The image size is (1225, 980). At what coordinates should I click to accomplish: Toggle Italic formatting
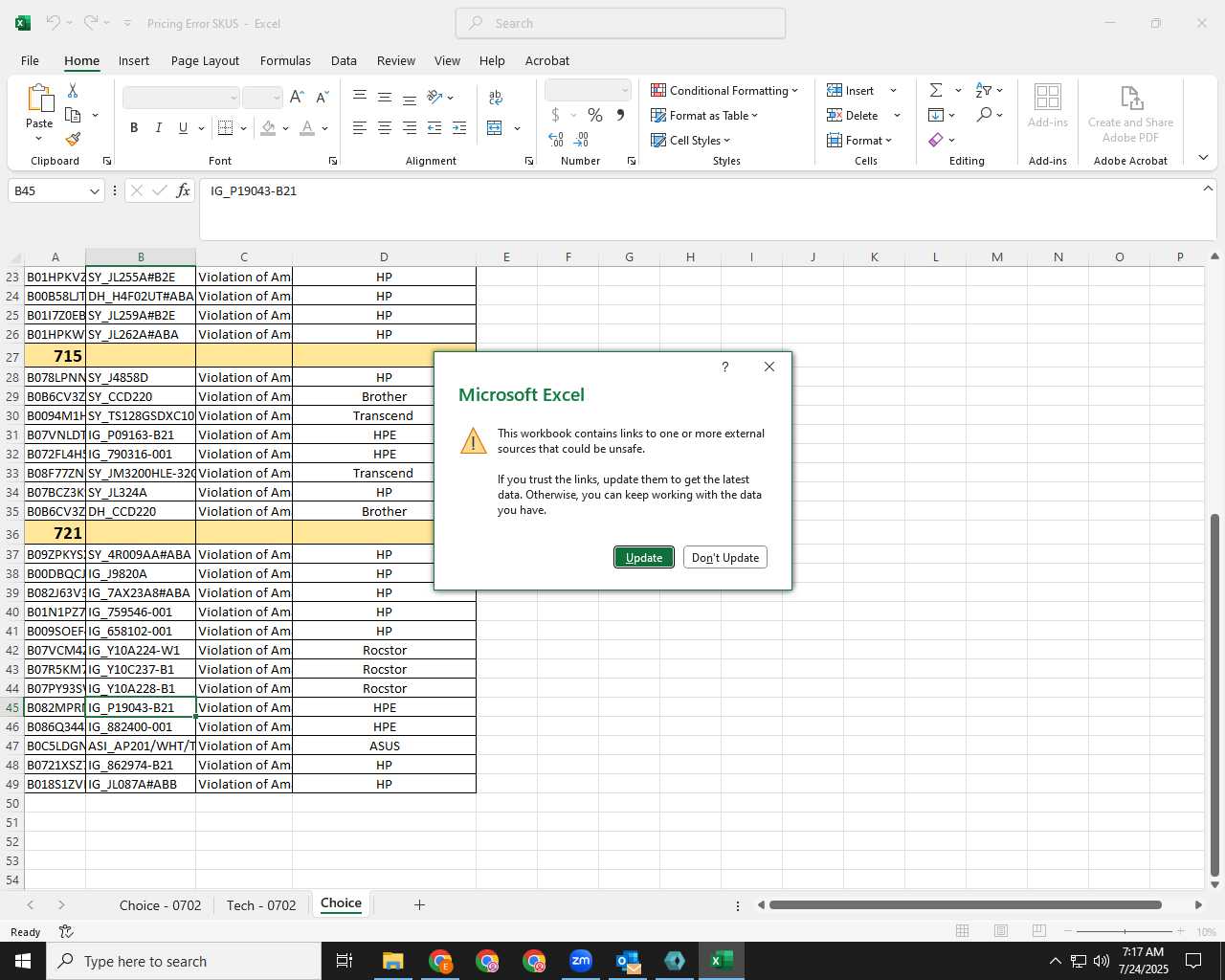click(x=159, y=127)
